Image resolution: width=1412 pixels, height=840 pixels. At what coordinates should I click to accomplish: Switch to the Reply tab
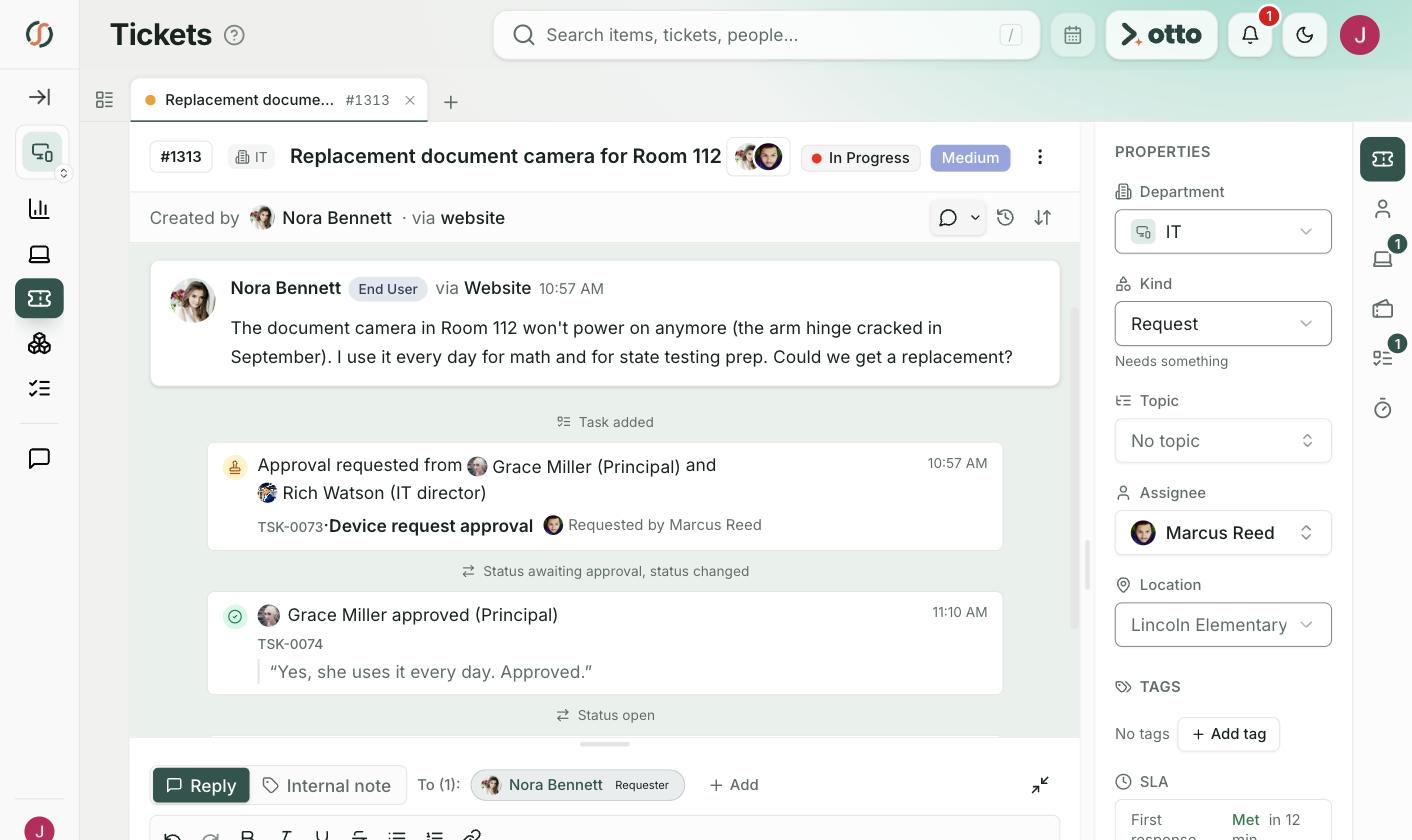coord(201,785)
